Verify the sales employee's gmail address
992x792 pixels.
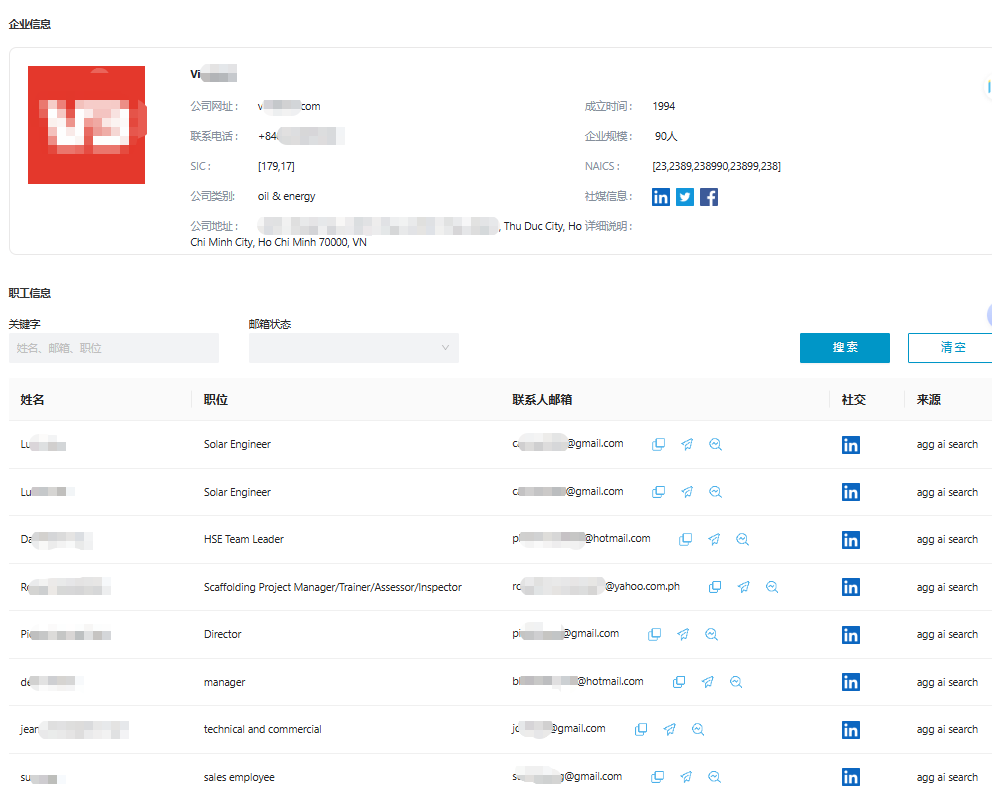point(715,777)
